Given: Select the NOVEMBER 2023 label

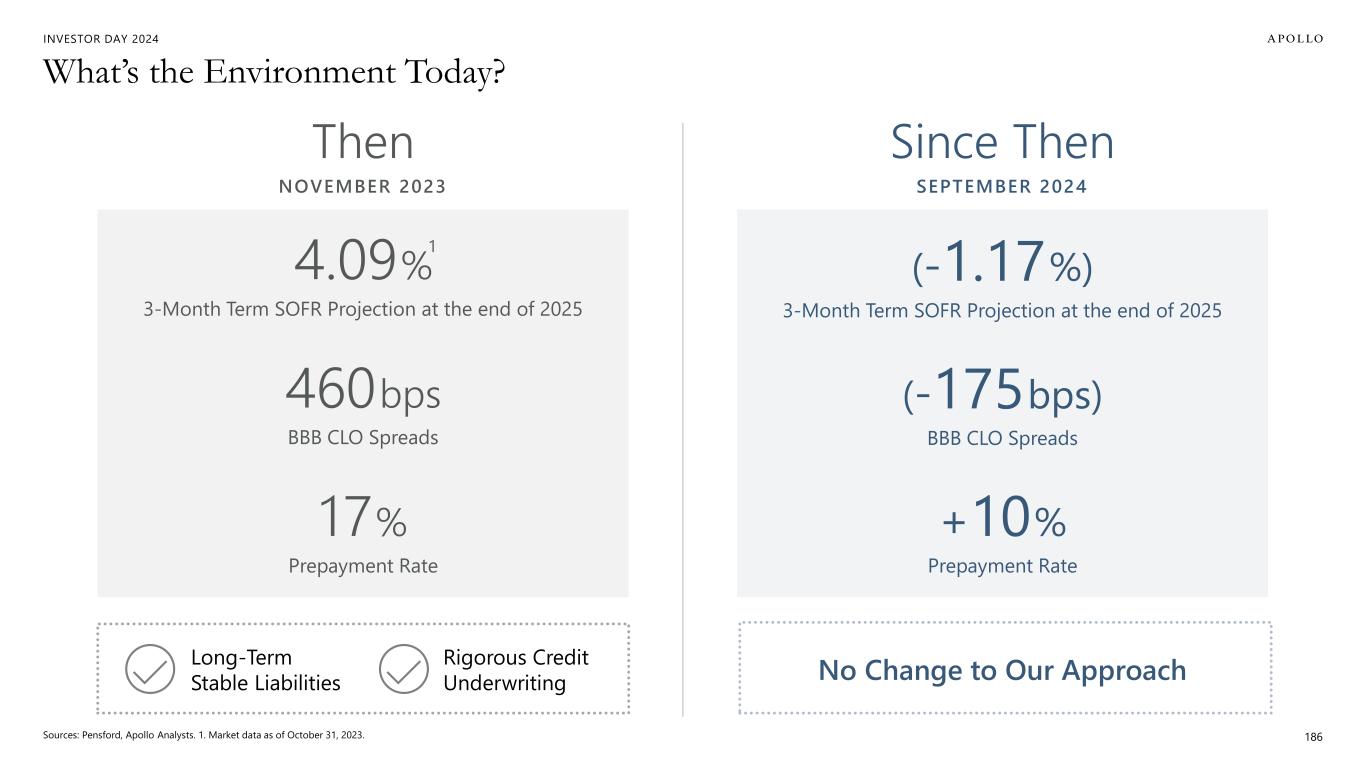Looking at the screenshot, I should (x=362, y=186).
